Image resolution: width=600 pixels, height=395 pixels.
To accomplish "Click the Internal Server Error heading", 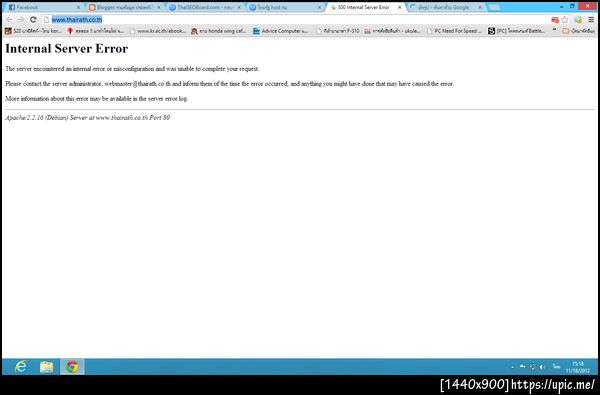I will pyautogui.click(x=67, y=49).
